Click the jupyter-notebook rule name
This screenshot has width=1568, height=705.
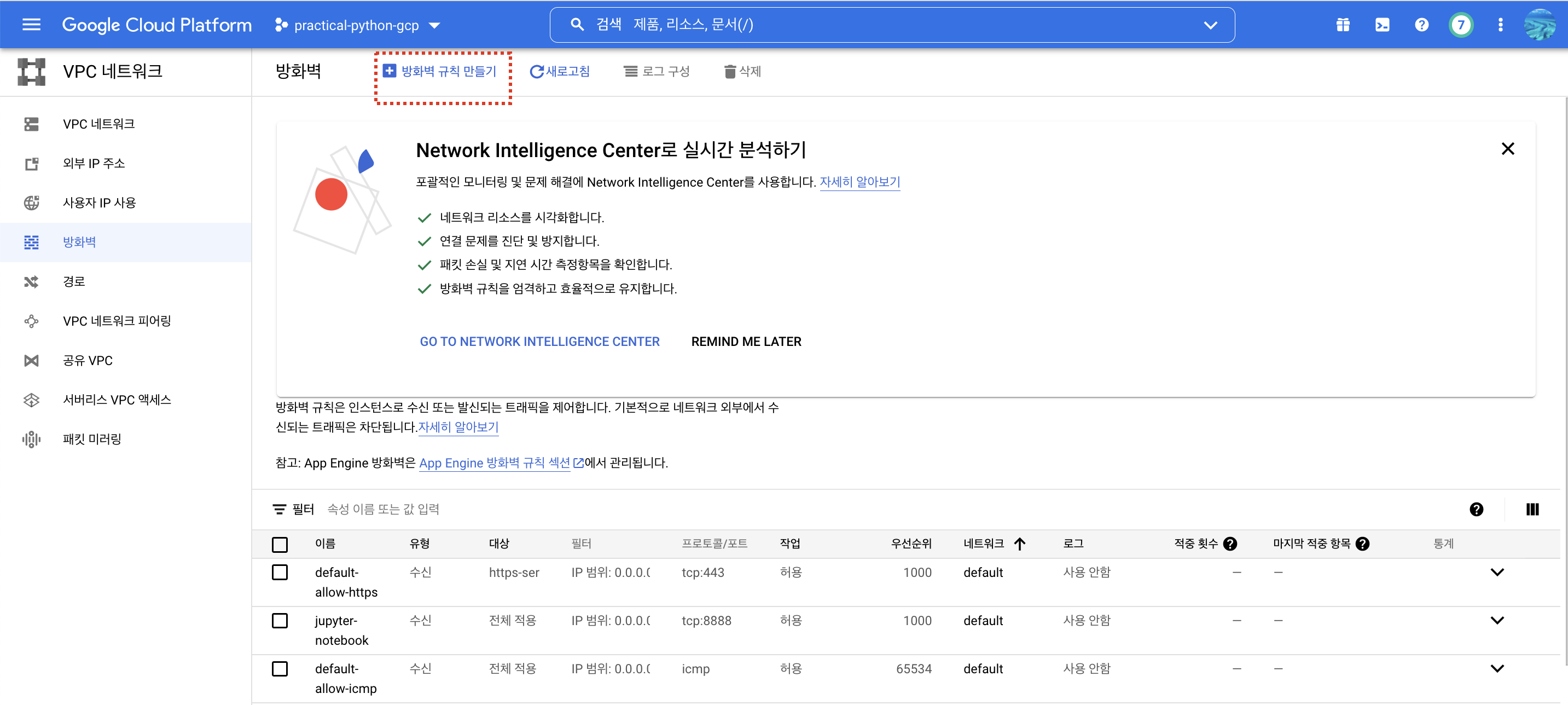(x=341, y=630)
